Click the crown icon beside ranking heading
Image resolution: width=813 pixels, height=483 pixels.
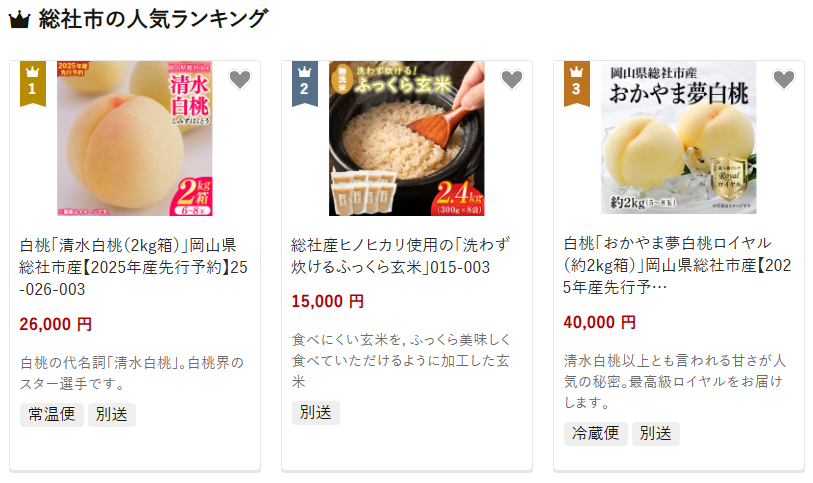tap(20, 20)
